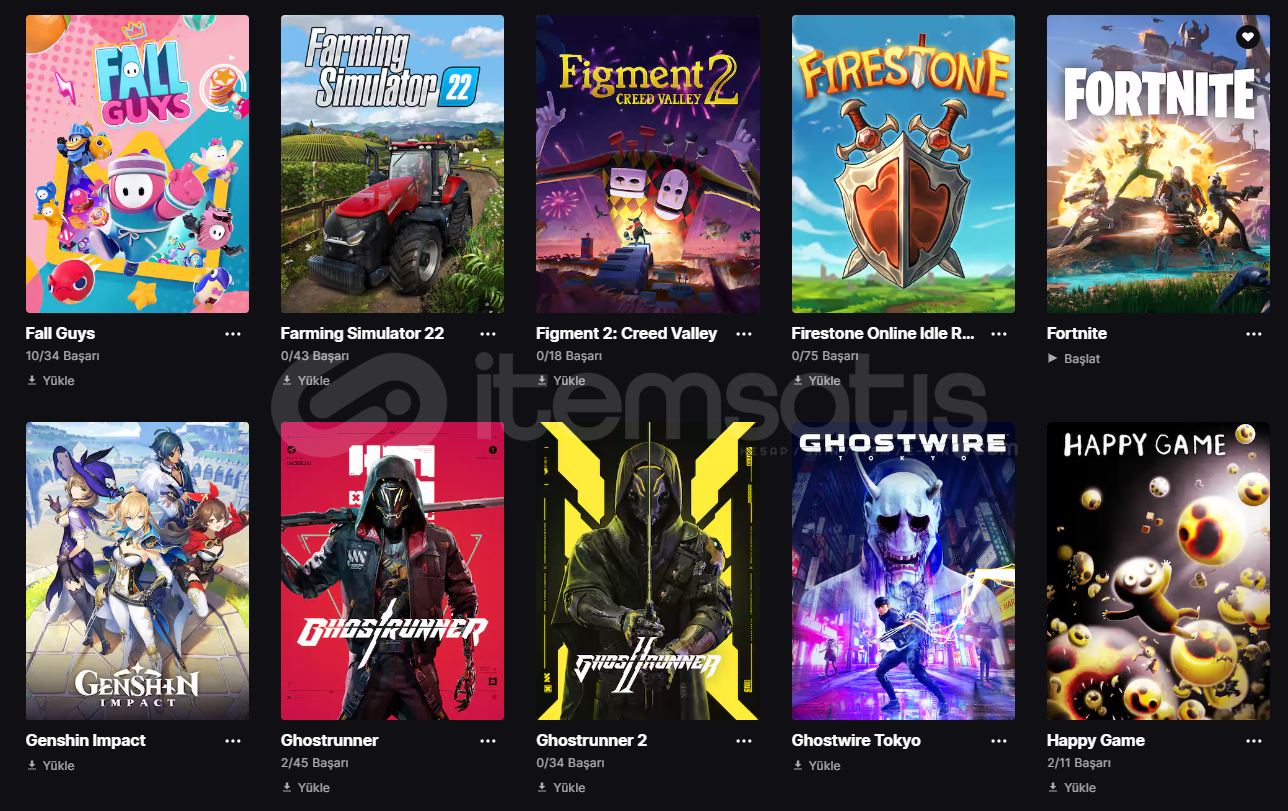This screenshot has height=811, width=1288.
Task: Open more options for Ghostwire Tokyo
Action: coord(999,741)
